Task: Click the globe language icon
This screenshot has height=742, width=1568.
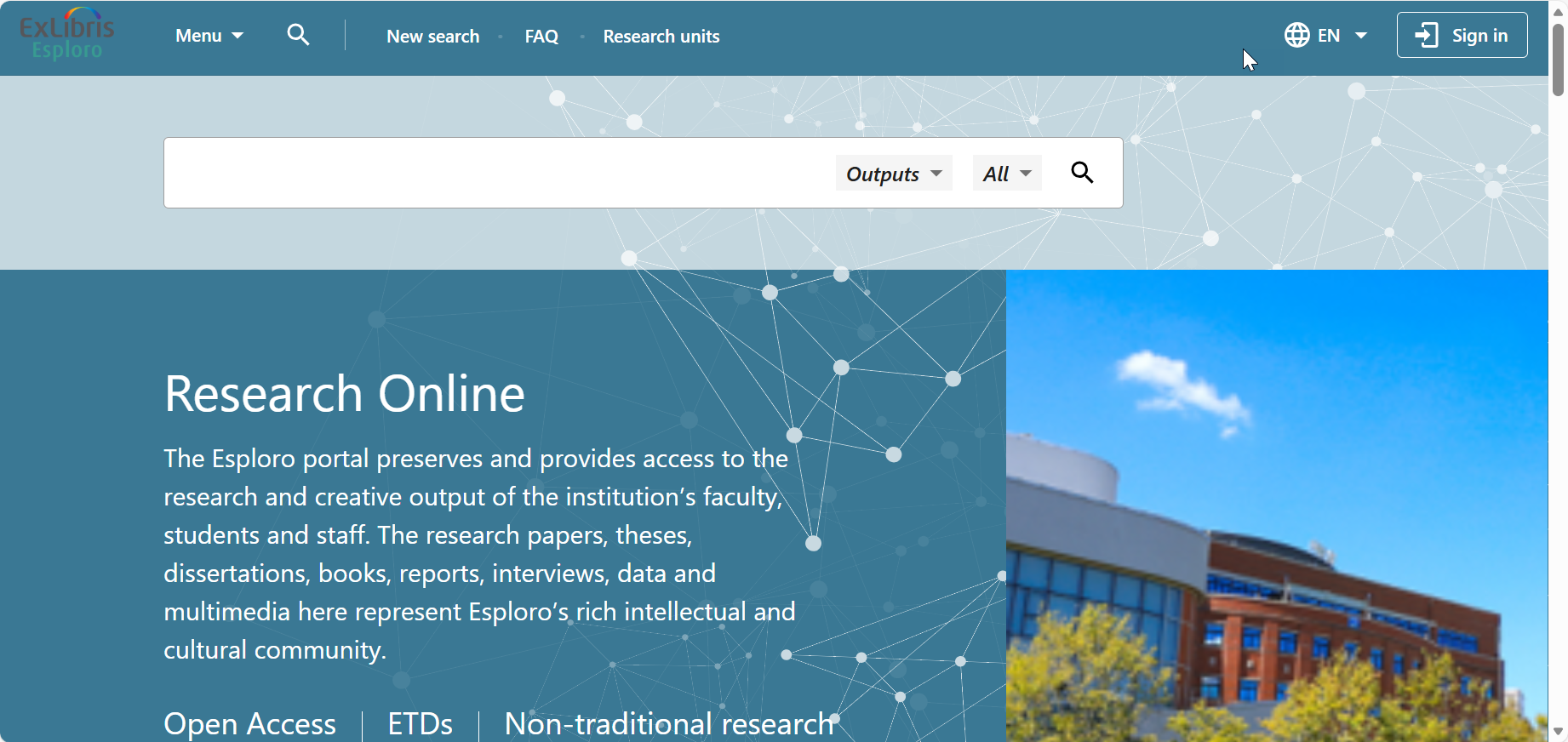Action: [1296, 35]
